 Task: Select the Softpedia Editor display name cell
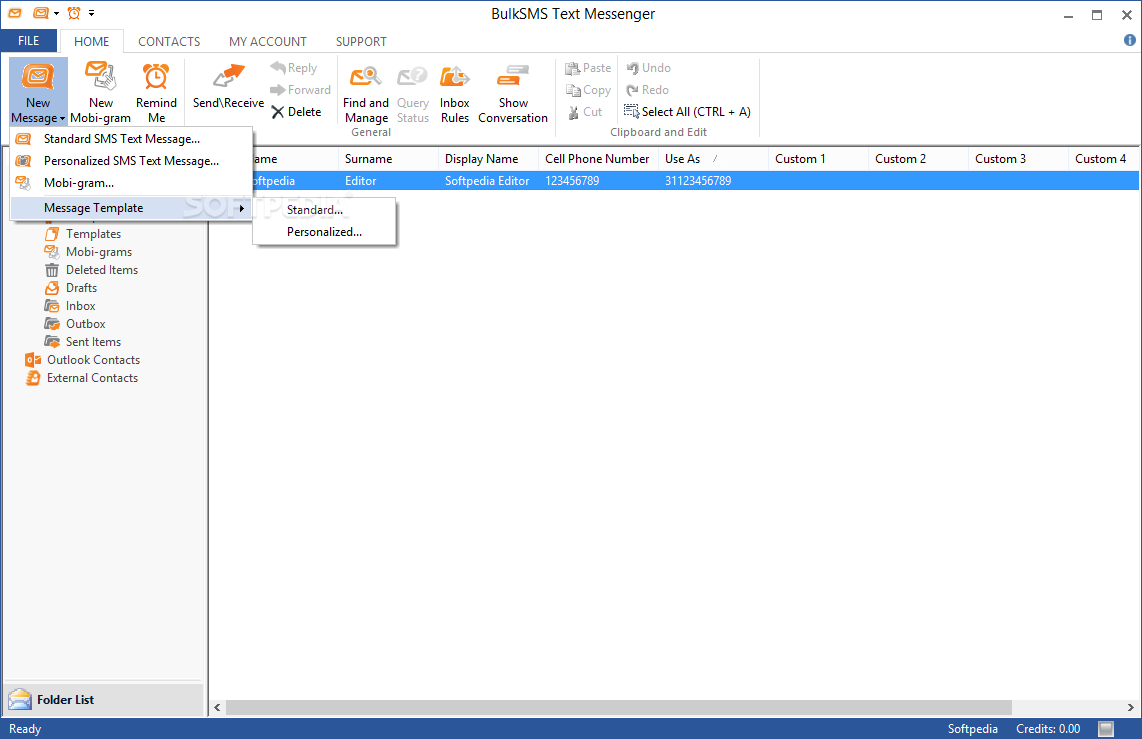pos(487,181)
